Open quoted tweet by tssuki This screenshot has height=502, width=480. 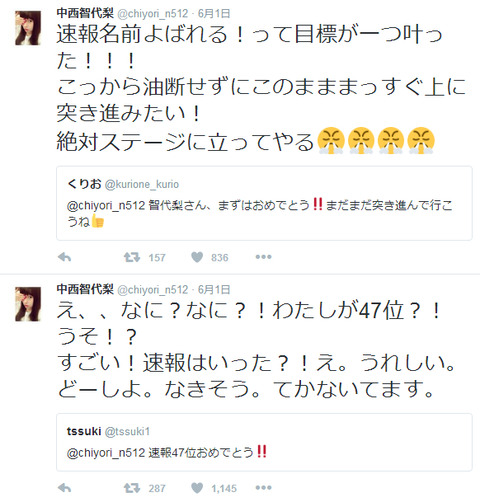pos(264,442)
